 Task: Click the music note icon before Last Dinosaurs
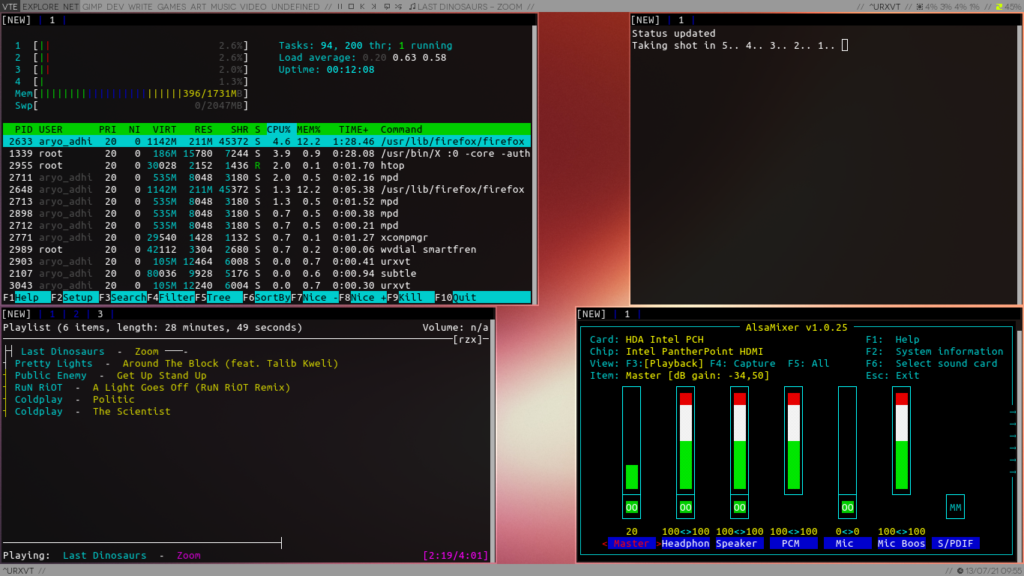point(412,7)
